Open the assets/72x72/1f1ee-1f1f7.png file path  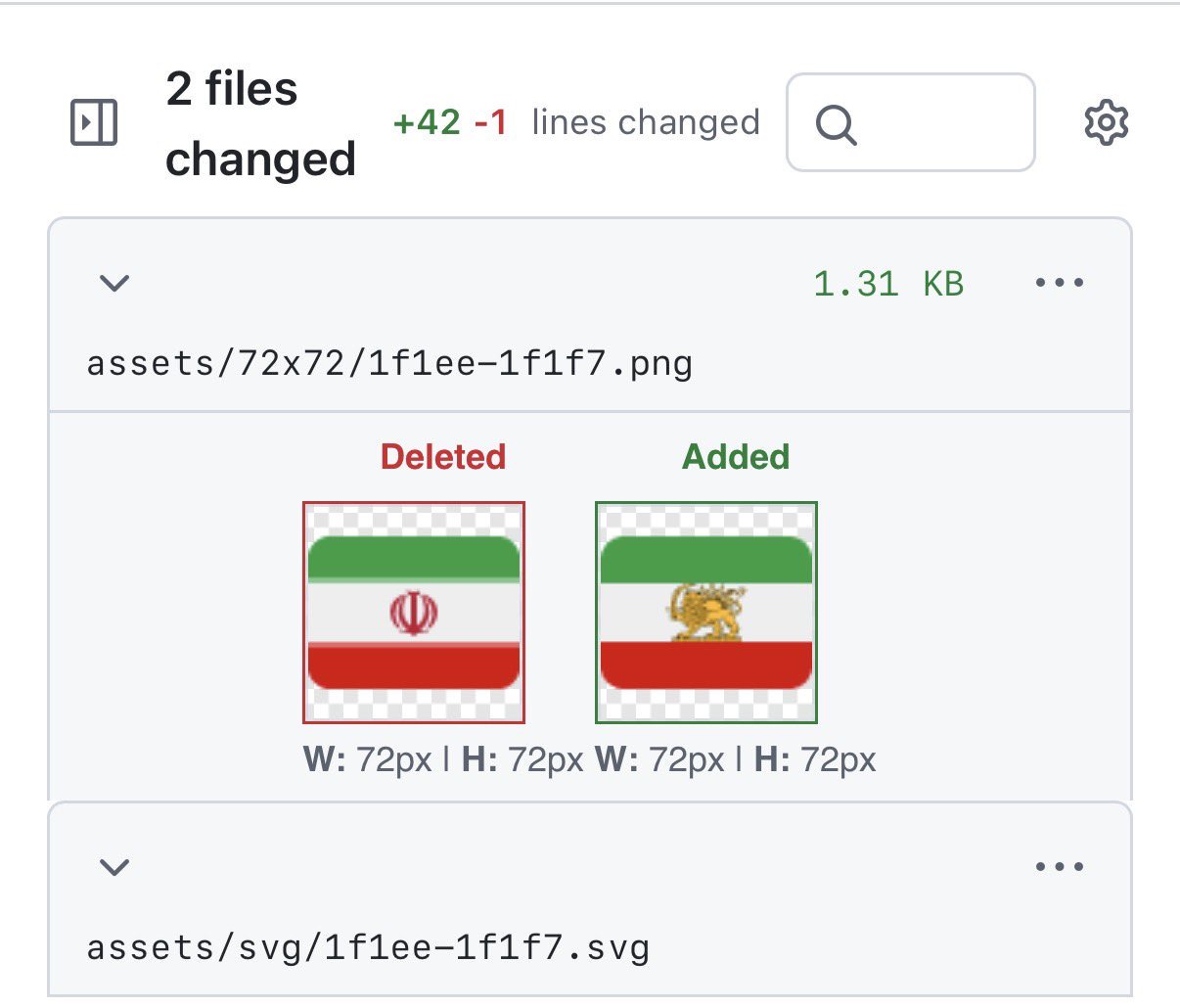coord(389,364)
